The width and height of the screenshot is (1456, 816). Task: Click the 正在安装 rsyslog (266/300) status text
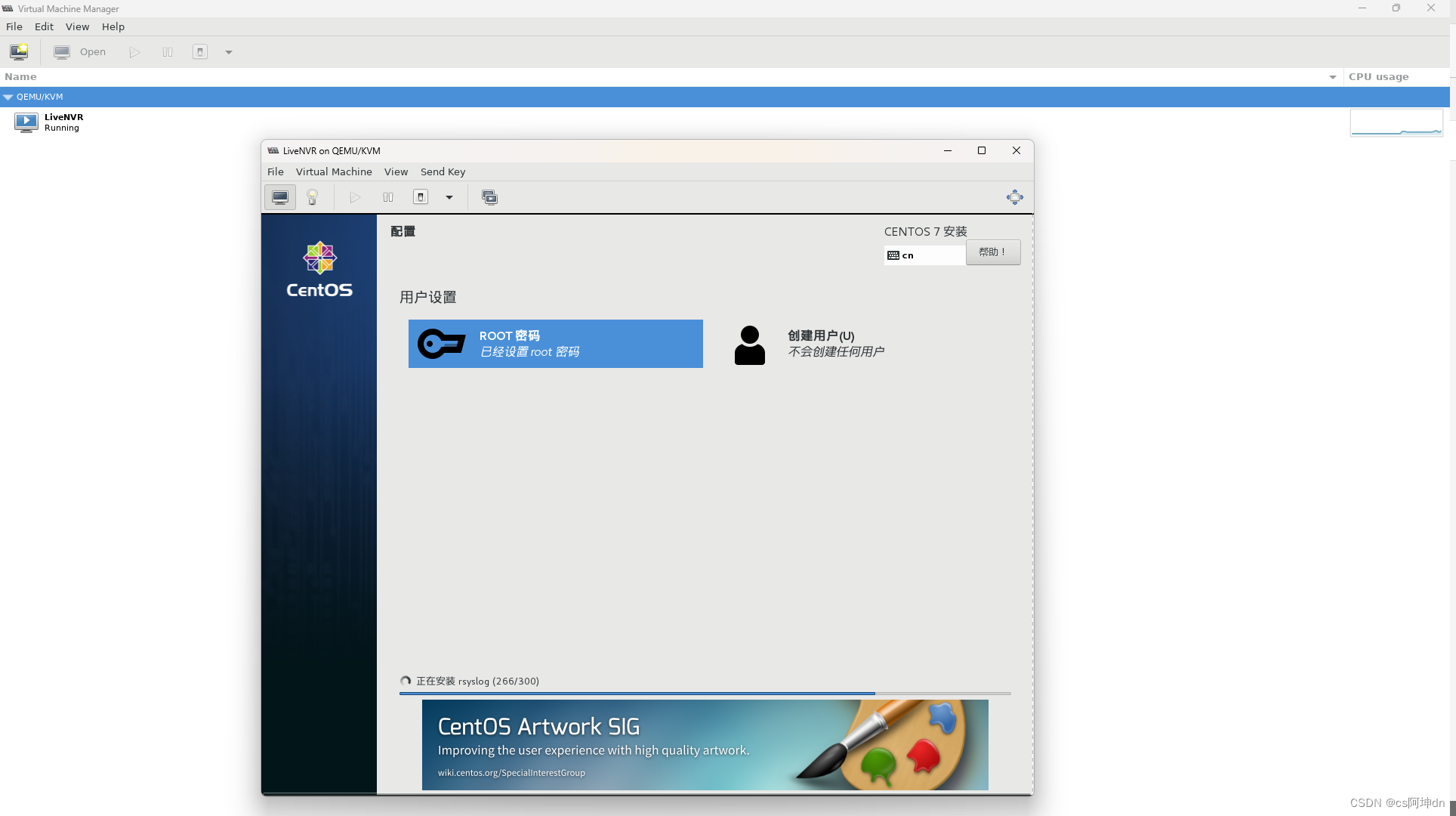click(477, 681)
